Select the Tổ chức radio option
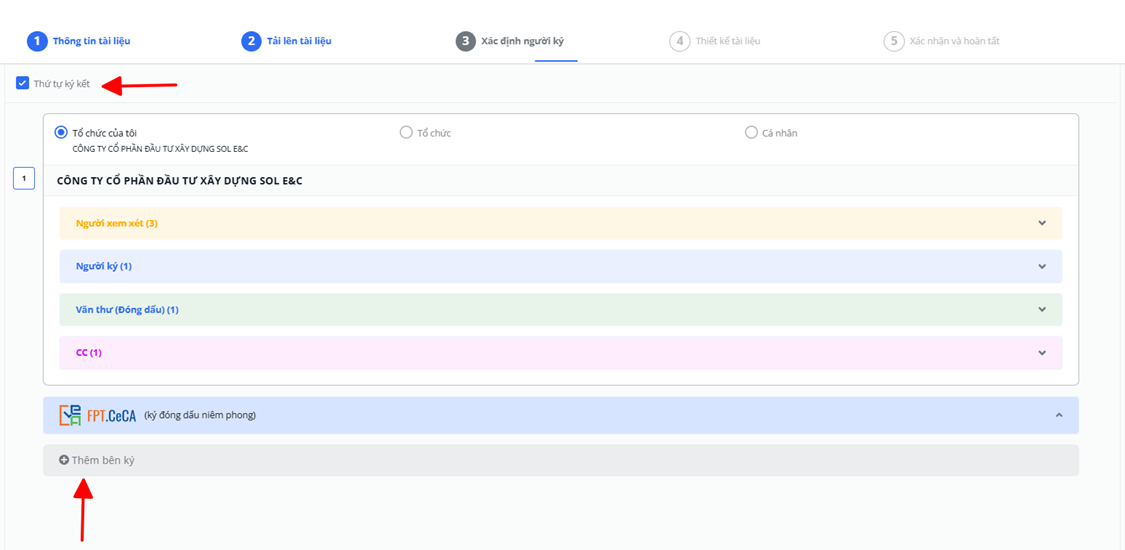1125x550 pixels. pyautogui.click(x=406, y=132)
